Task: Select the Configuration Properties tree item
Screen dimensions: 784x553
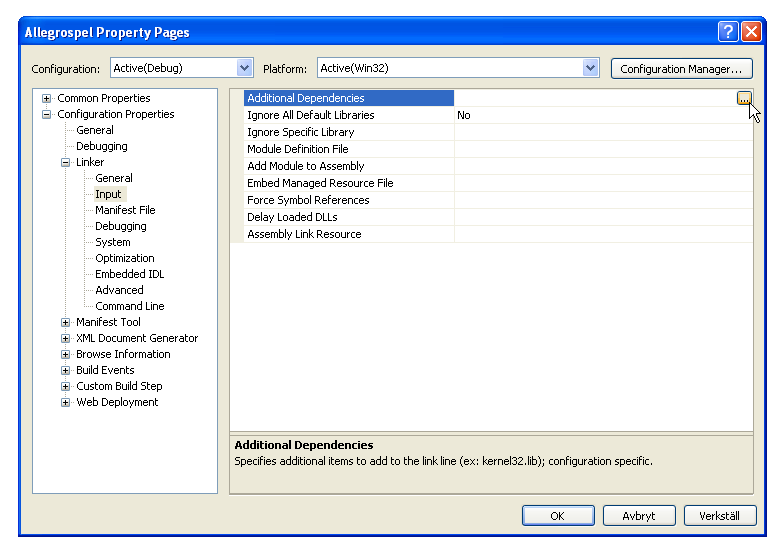Action: click(x=116, y=114)
